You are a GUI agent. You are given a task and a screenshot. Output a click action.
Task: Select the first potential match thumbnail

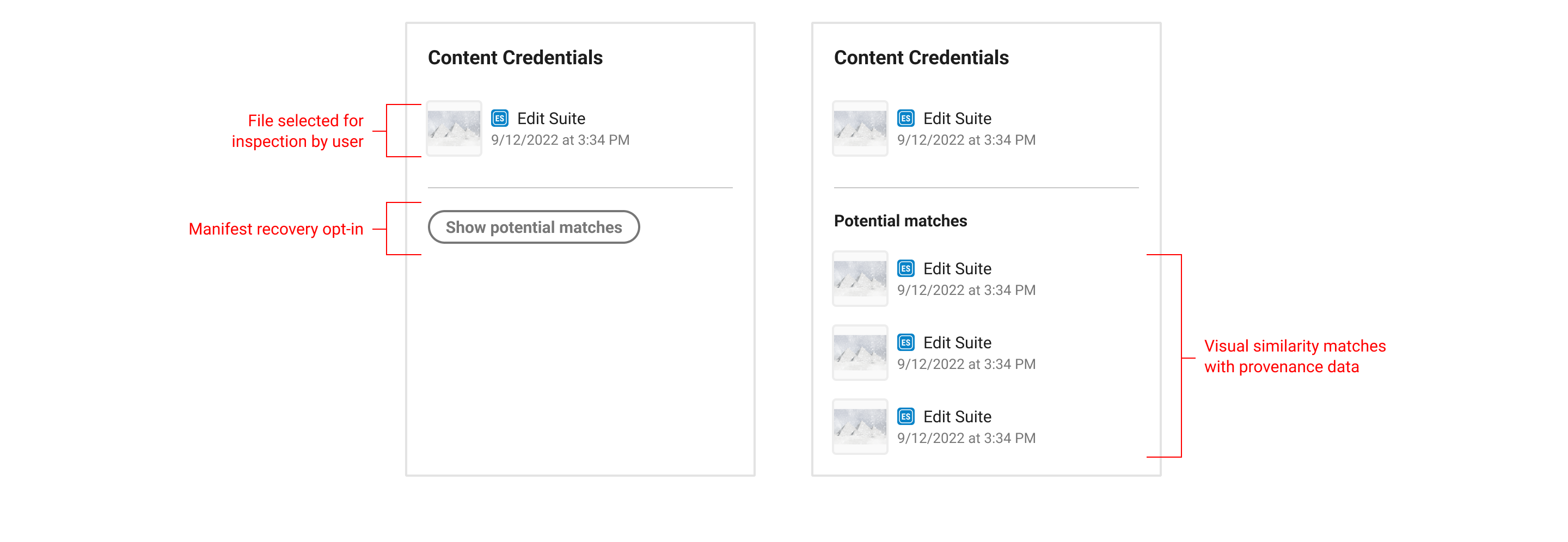[x=860, y=279]
